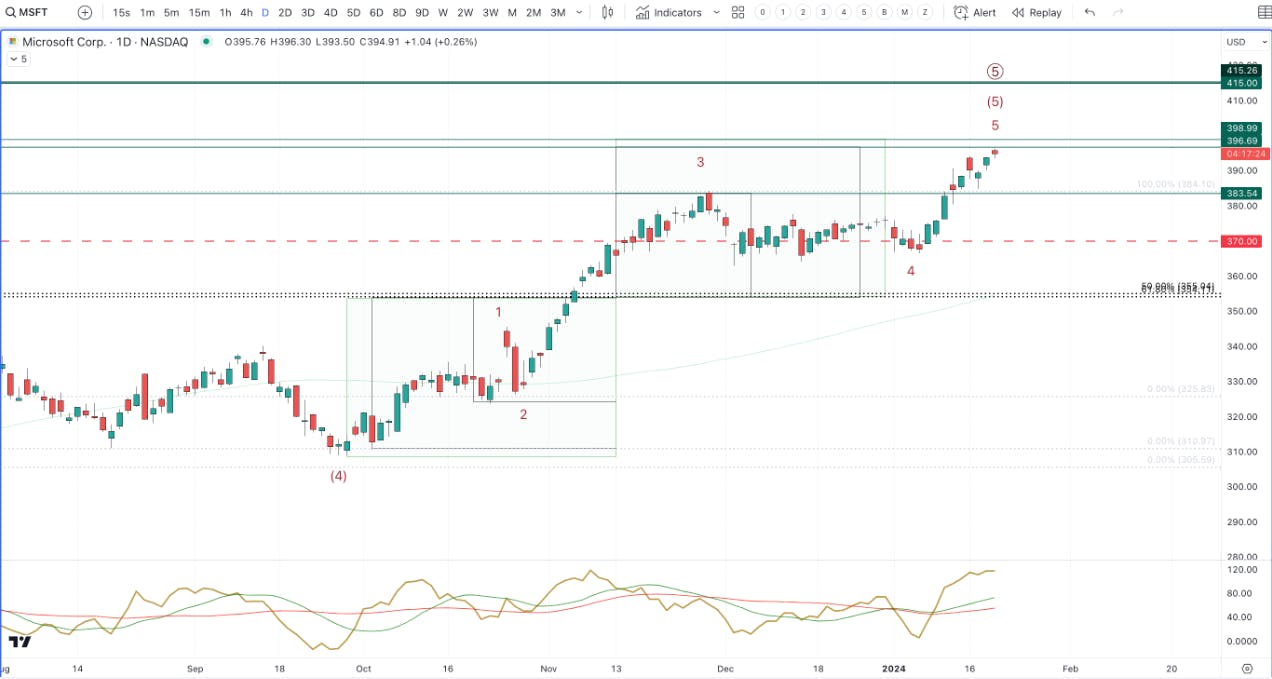The height and width of the screenshot is (679, 1272).
Task: Open the candlestick chart style selector
Action: (609, 13)
